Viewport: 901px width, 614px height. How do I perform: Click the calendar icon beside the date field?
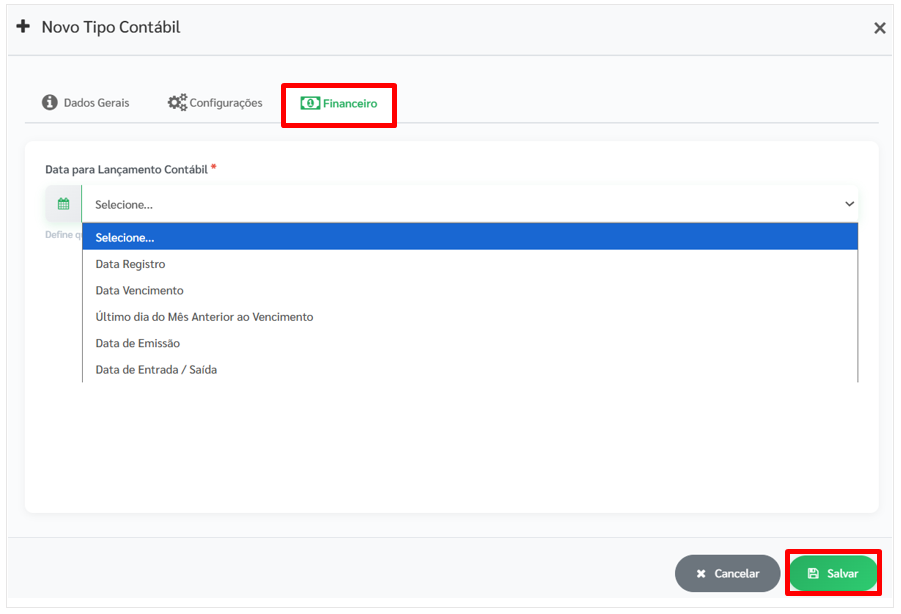(x=64, y=204)
